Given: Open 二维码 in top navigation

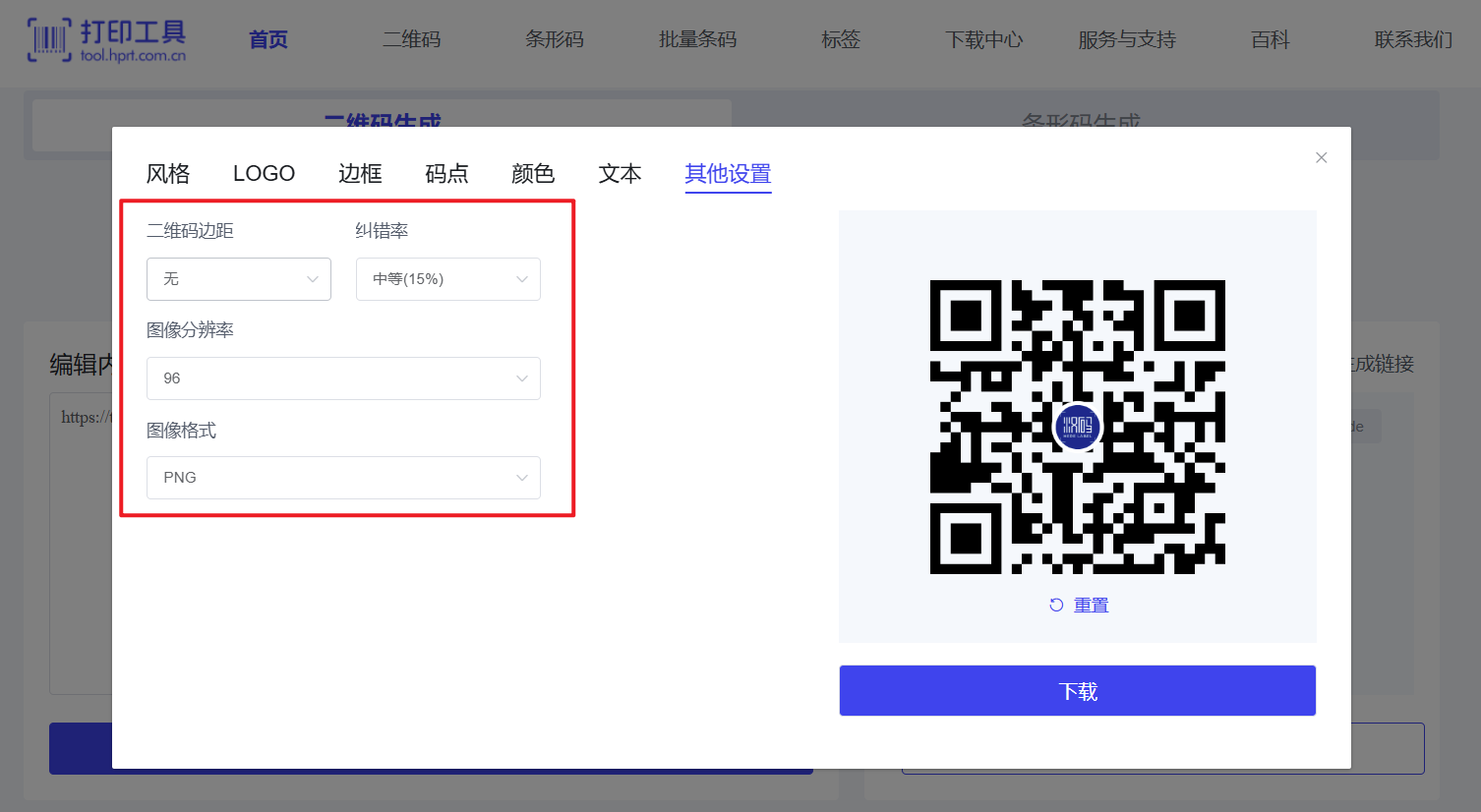Looking at the screenshot, I should [x=412, y=39].
